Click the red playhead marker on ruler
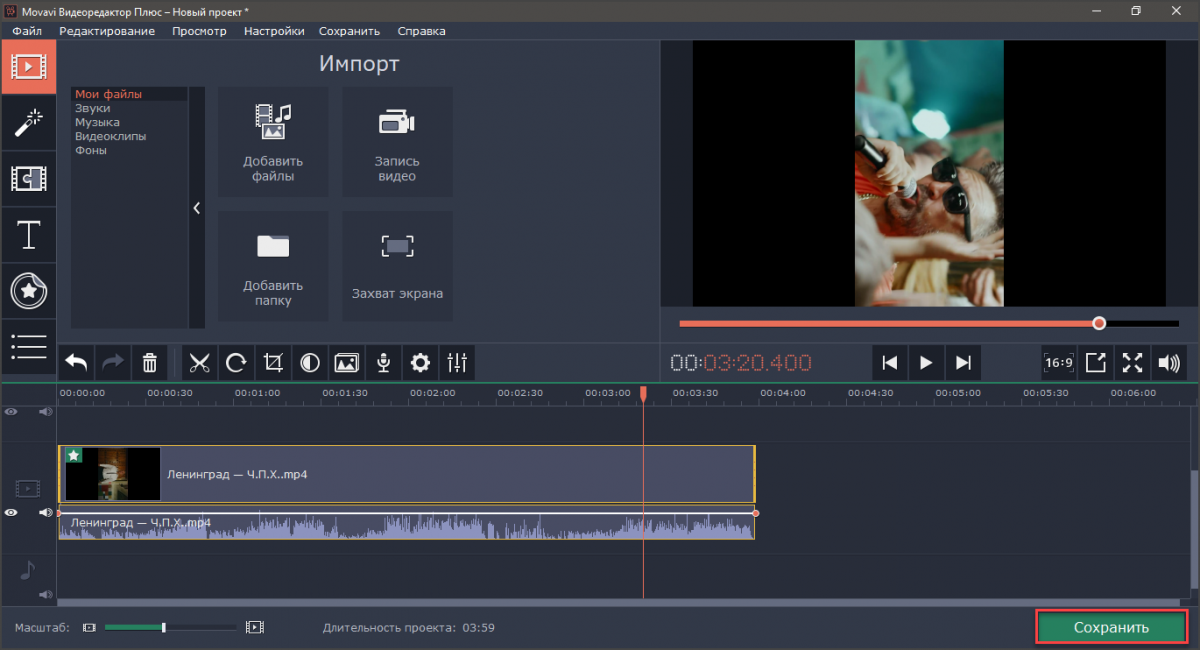The width and height of the screenshot is (1200, 650). coord(643,395)
